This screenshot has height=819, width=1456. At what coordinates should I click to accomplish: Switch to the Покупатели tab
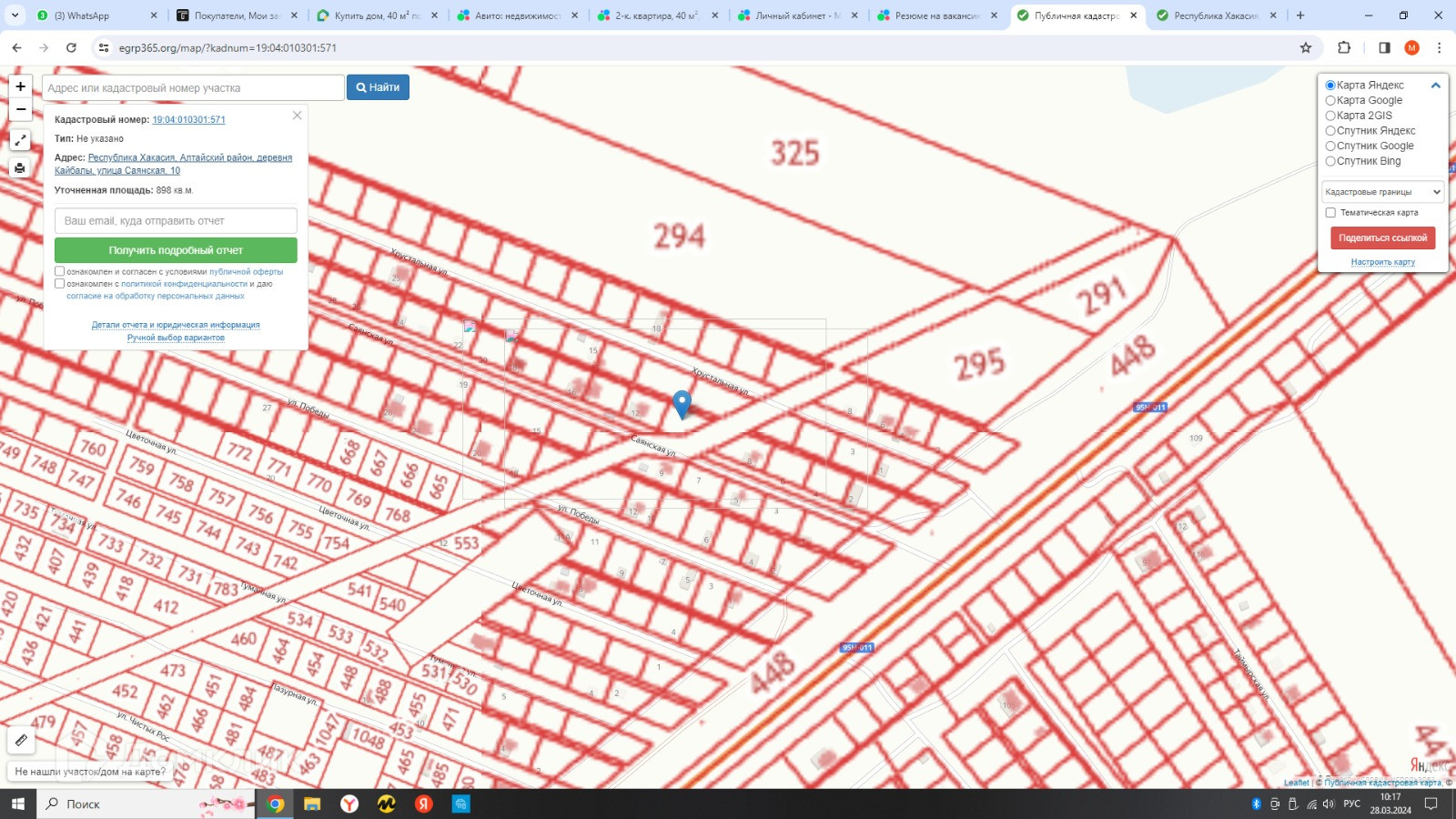(x=236, y=15)
